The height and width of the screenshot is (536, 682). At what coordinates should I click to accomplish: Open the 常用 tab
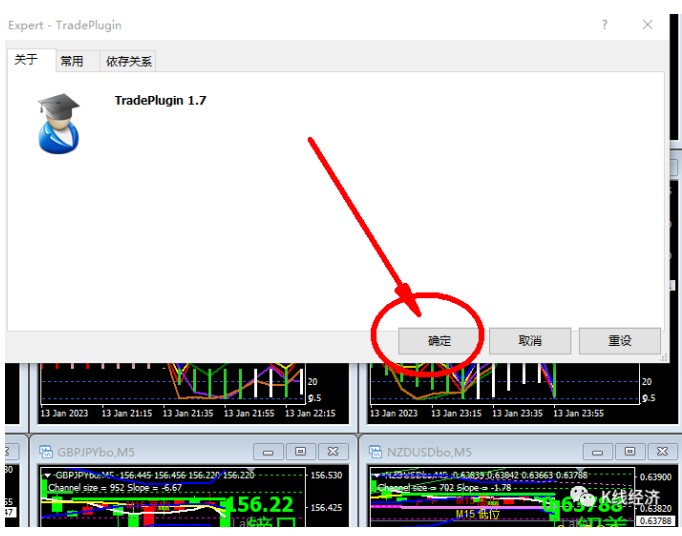point(72,61)
